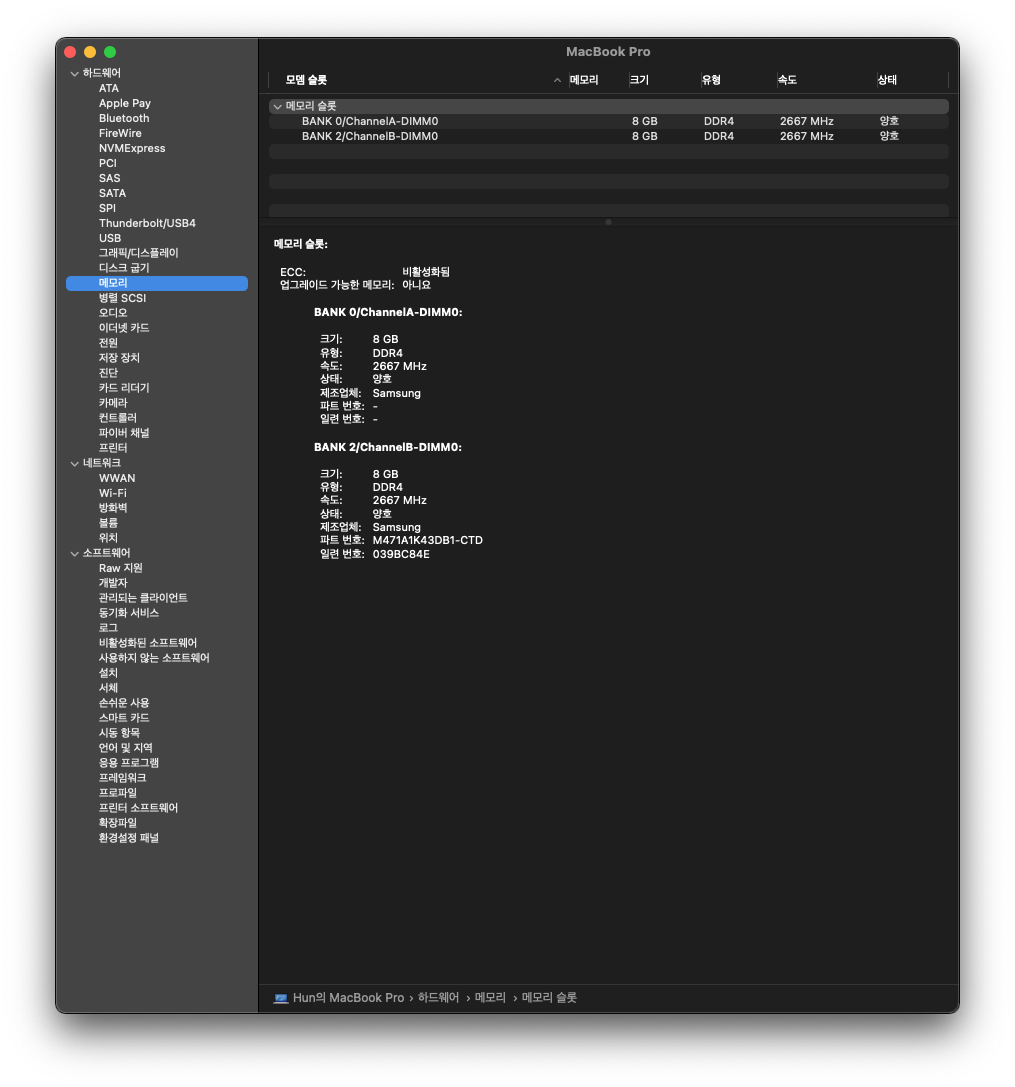Open 응용 프로그램 software info
This screenshot has height=1087, width=1015.
click(129, 763)
